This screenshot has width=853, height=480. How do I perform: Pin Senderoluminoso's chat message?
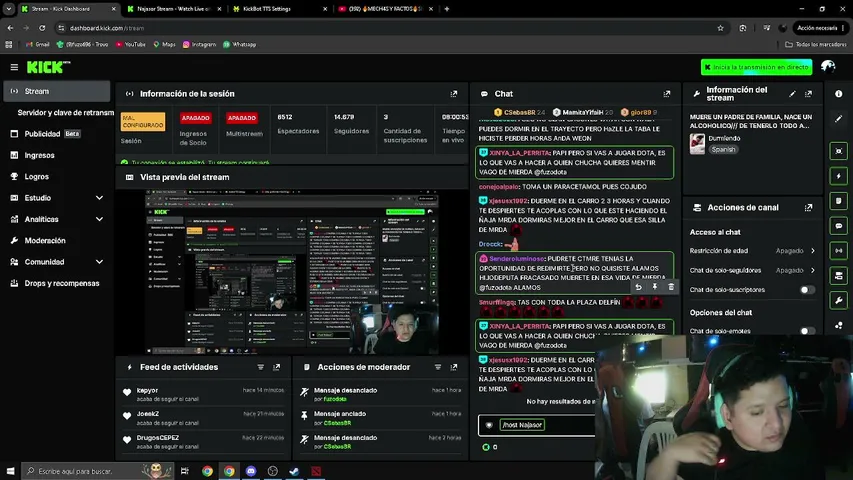pos(655,287)
